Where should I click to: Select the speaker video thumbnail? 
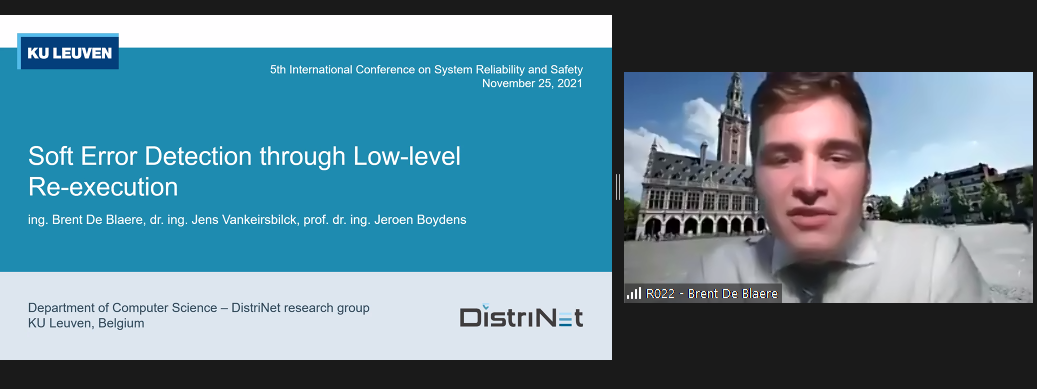coord(828,187)
